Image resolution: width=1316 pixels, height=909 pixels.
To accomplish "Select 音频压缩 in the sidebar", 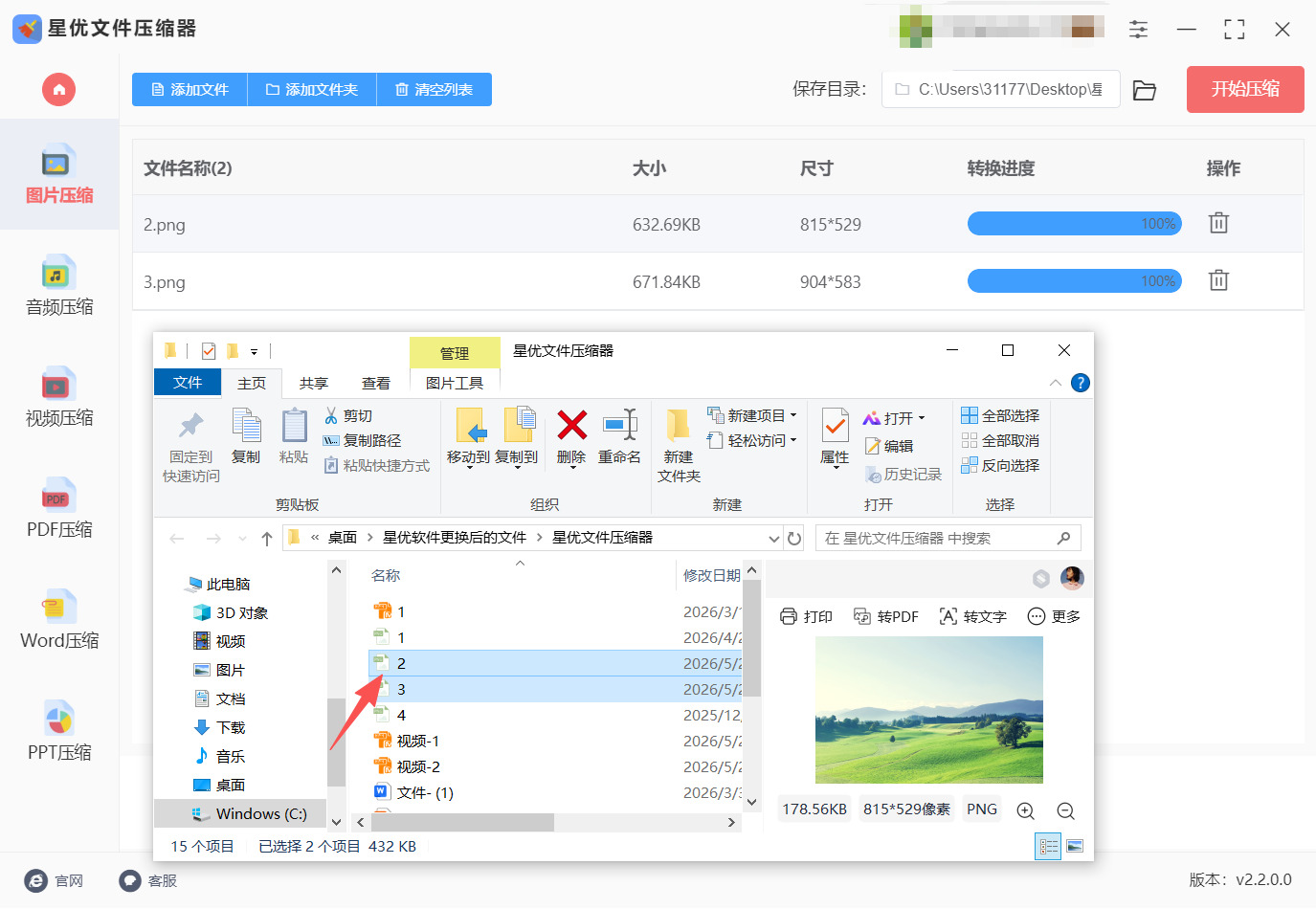I will pos(58,286).
